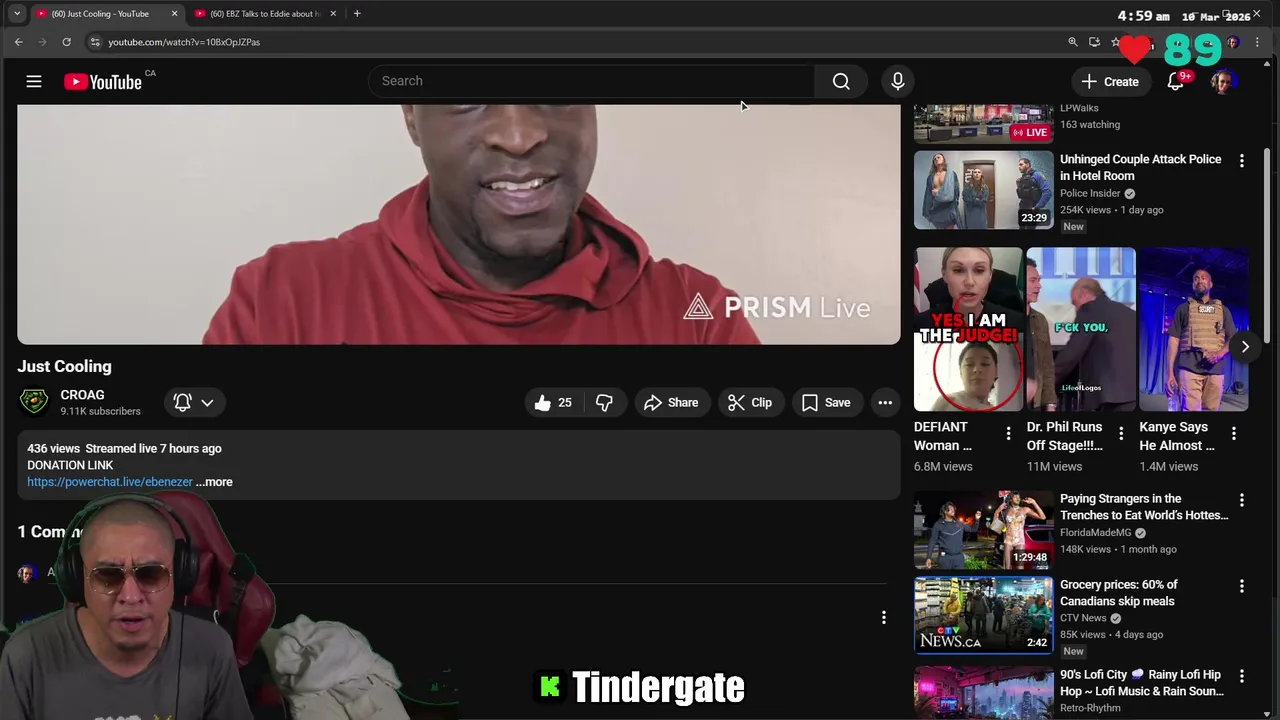Screen dimensions: 1280x720
Task: Switch to EBZ Talks to Eddie tab
Action: pyautogui.click(x=265, y=14)
